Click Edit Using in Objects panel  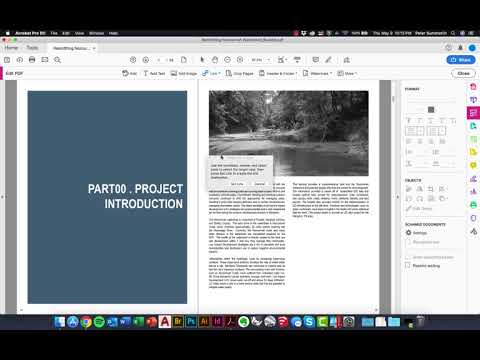click(x=419, y=208)
